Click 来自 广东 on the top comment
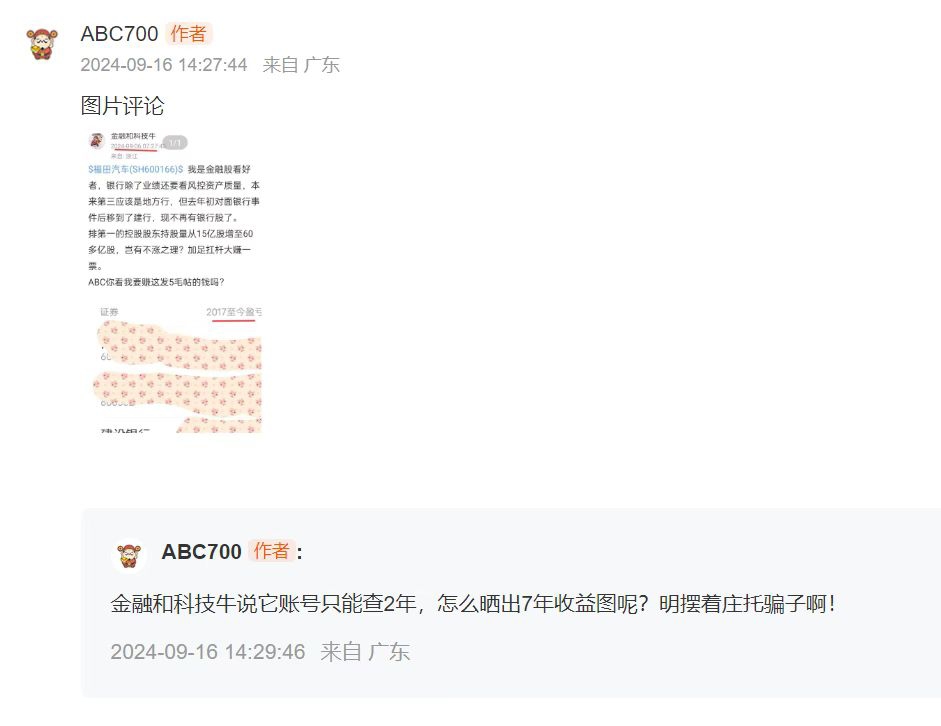 click(301, 65)
